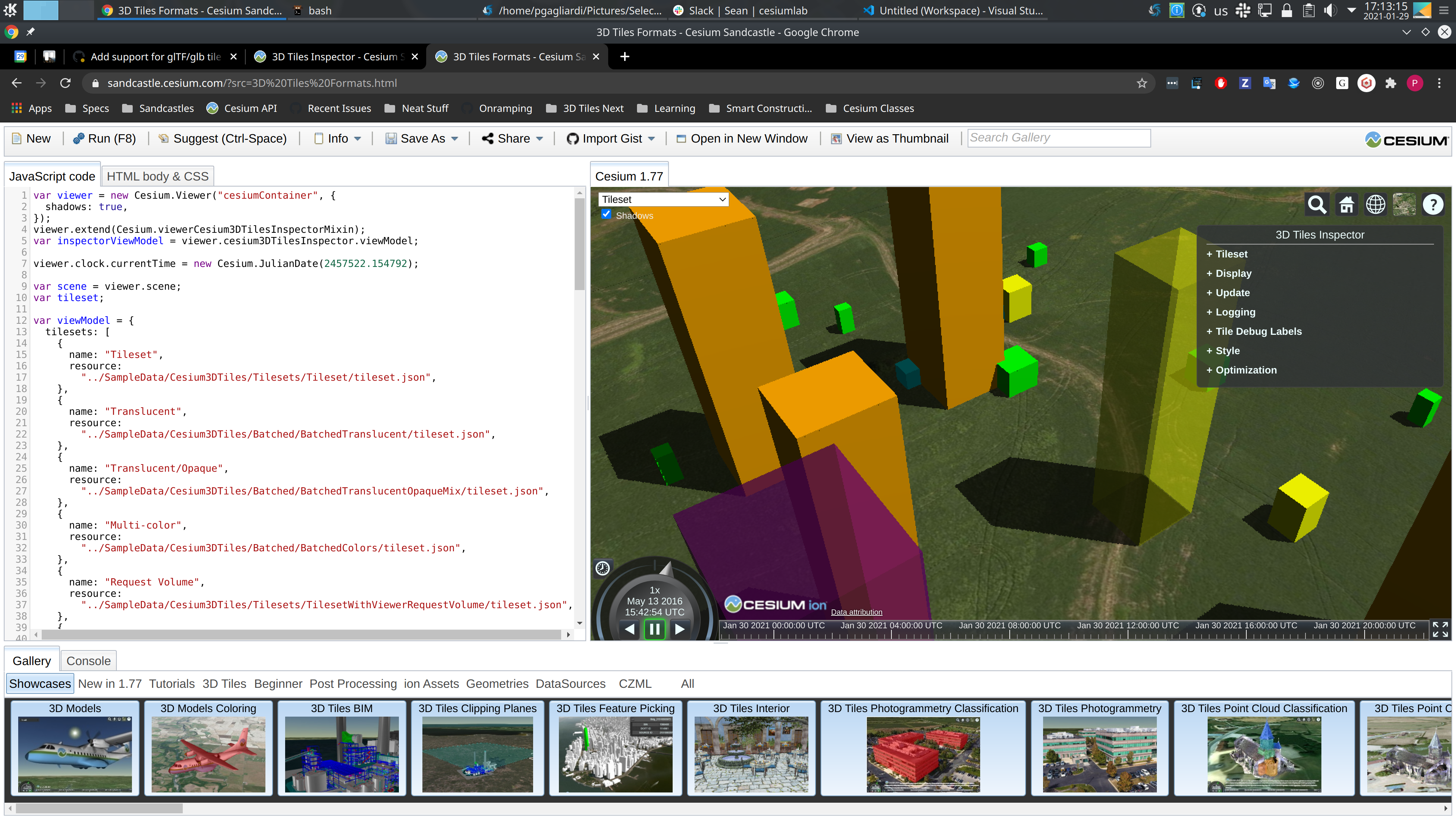Click Open in New Window
Screen dimensions: 1456x819
point(742,138)
